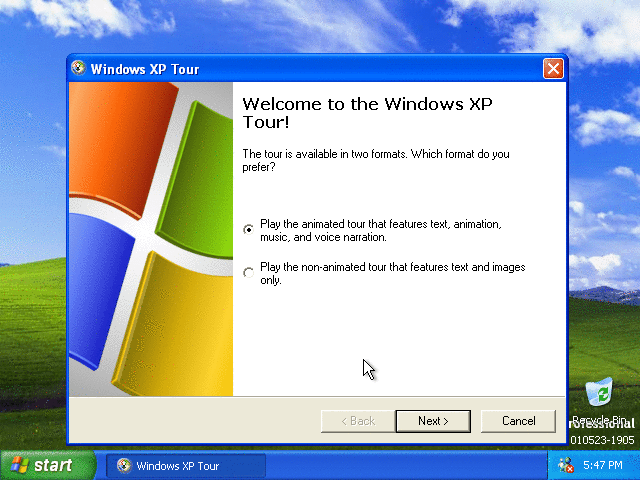Viewport: 640px width, 480px height.
Task: Close the Windows XP Tour dialog
Action: point(553,69)
